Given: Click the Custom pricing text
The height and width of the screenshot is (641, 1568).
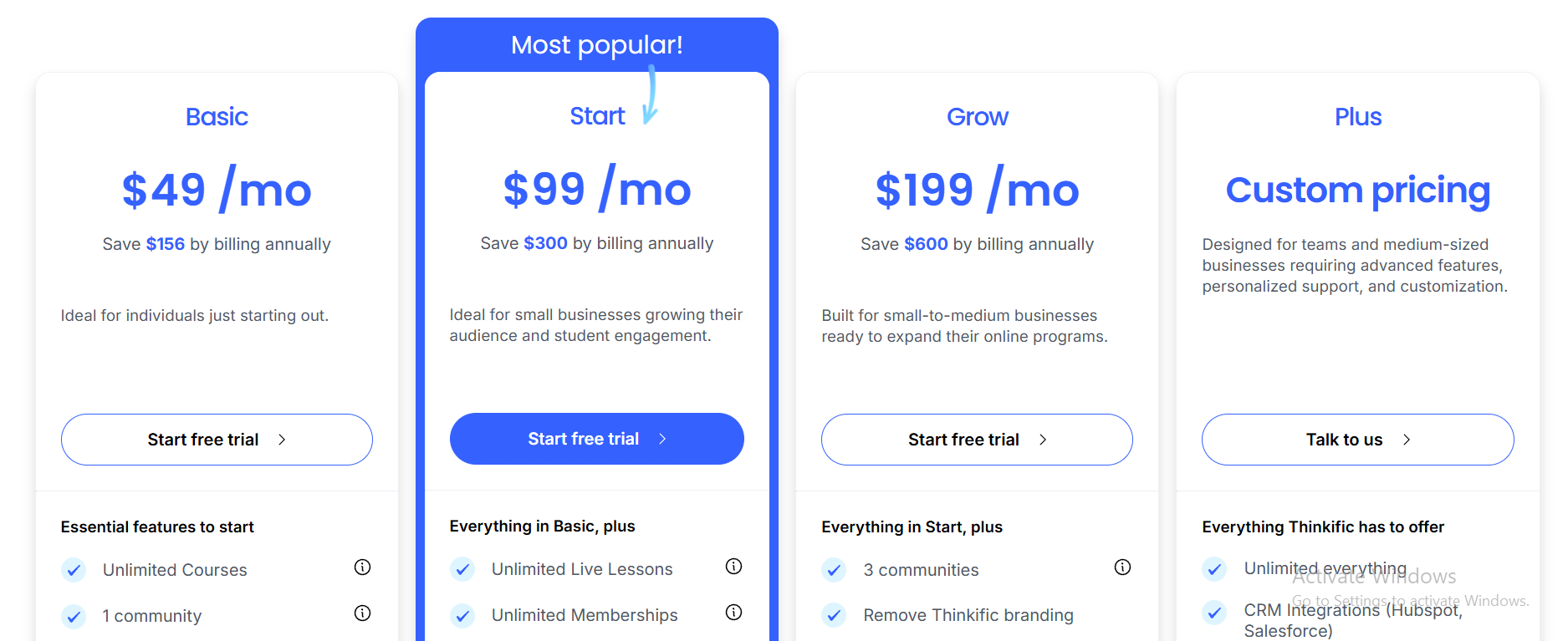Looking at the screenshot, I should click(x=1358, y=191).
